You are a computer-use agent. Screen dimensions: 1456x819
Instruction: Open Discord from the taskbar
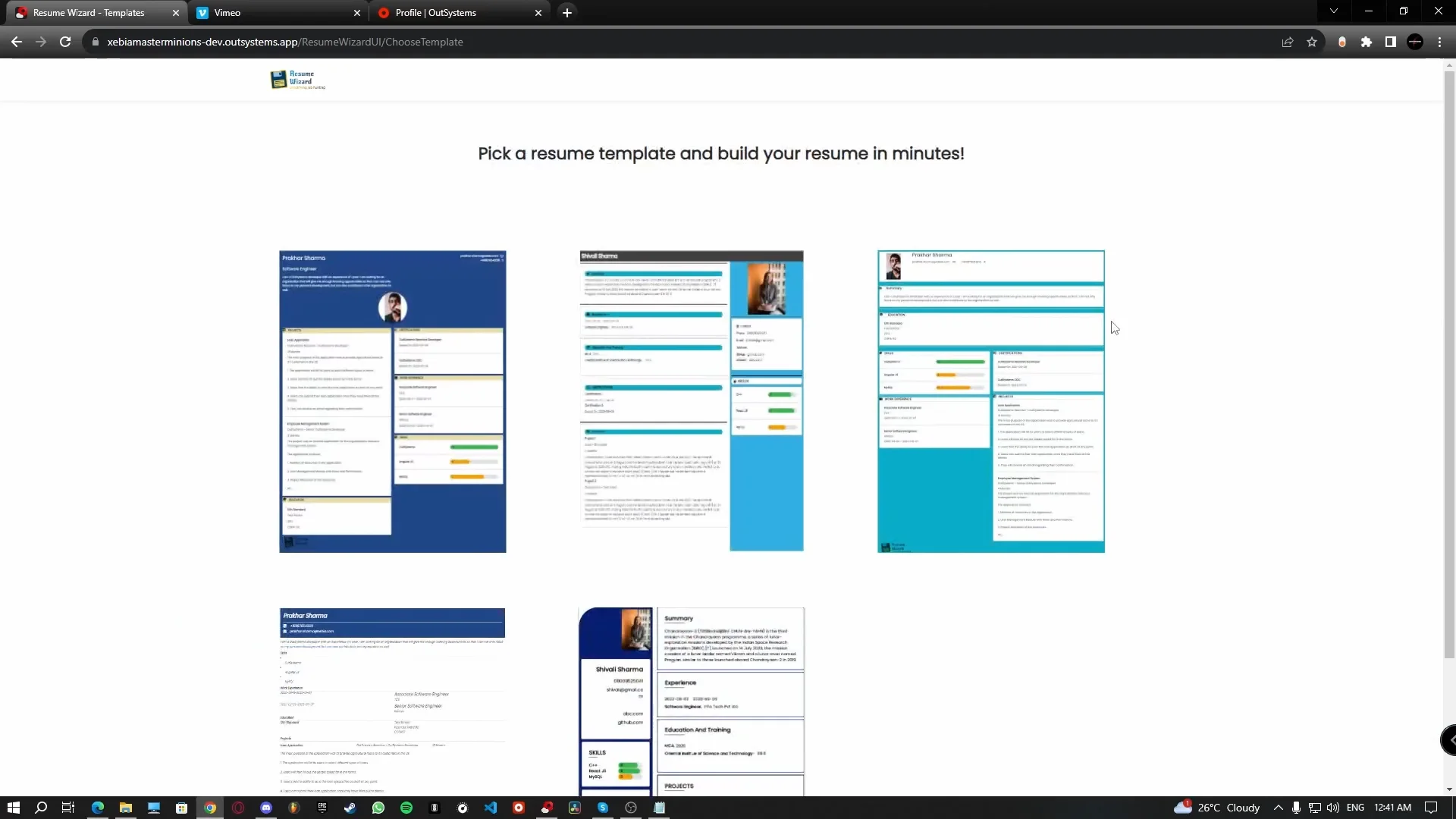pos(266,808)
